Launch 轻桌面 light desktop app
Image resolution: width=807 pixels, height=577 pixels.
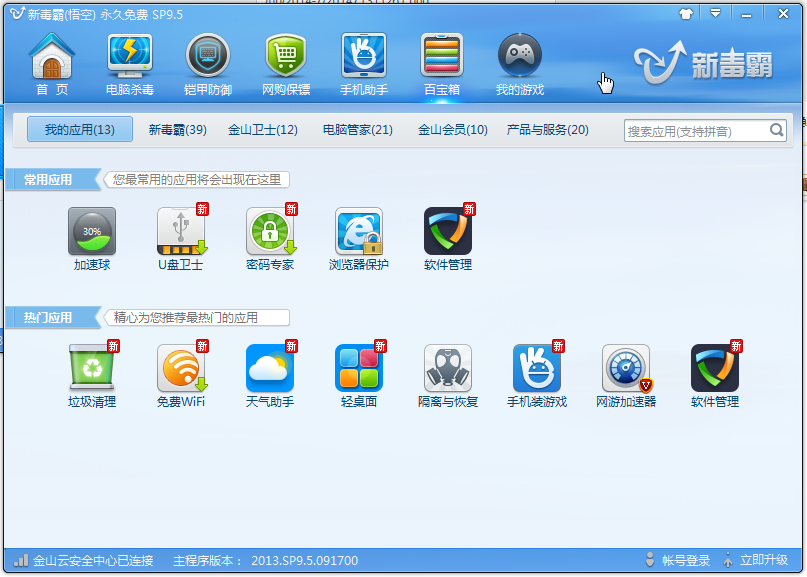[359, 376]
